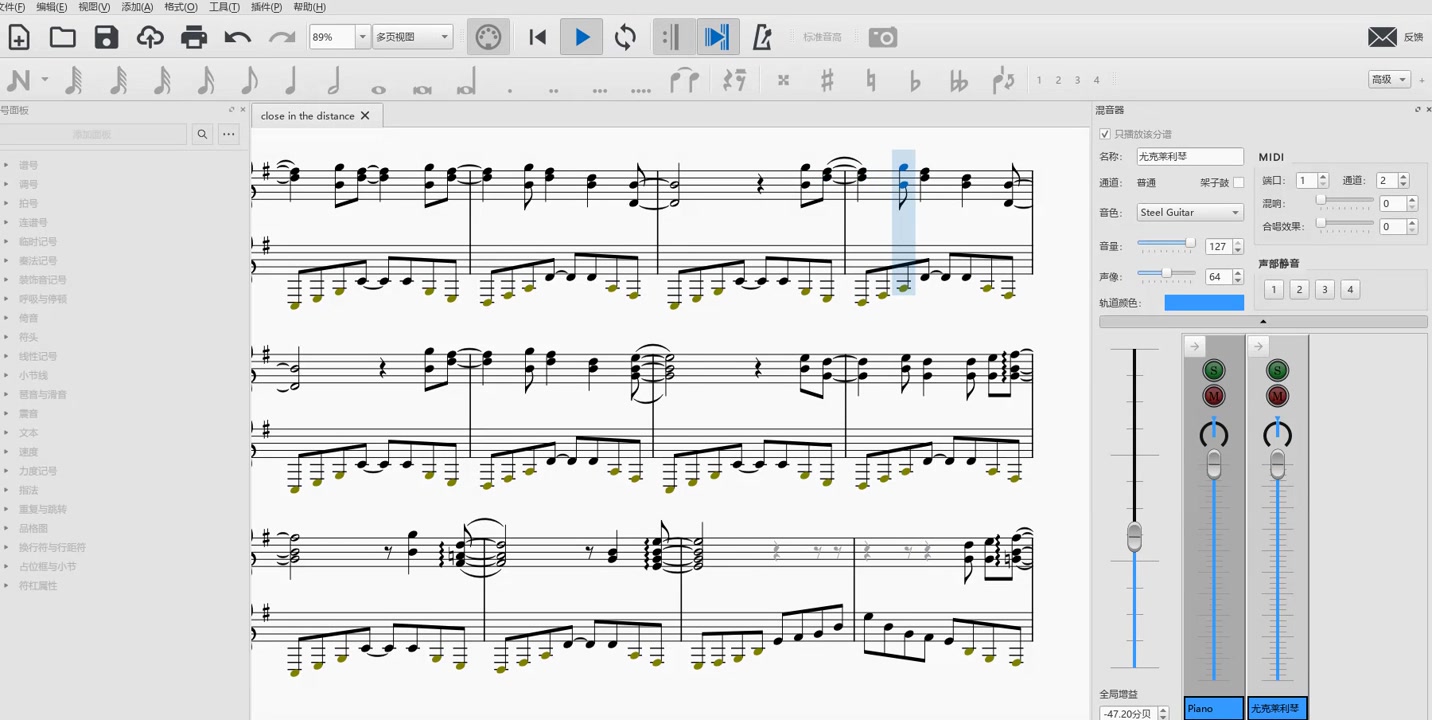
Task: Activate image capture camera icon
Action: (883, 38)
